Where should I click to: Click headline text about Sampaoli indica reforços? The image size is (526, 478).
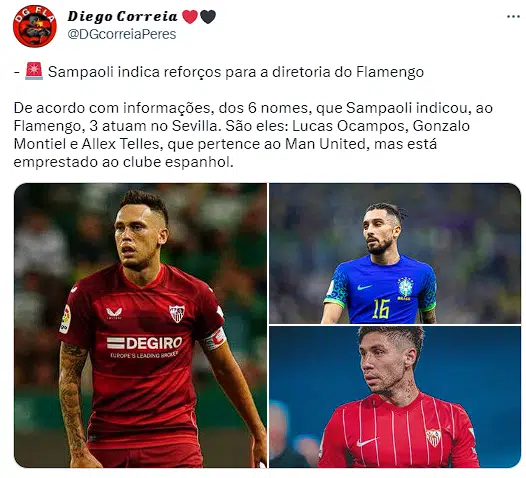tap(236, 72)
